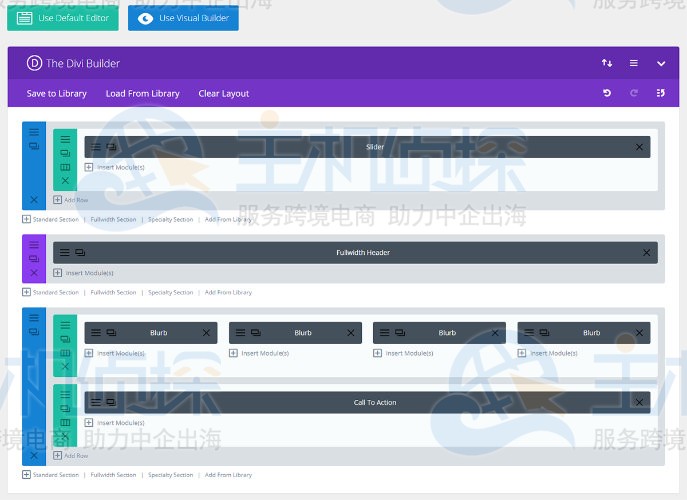
Task: Click Save to Library
Action: click(57, 93)
